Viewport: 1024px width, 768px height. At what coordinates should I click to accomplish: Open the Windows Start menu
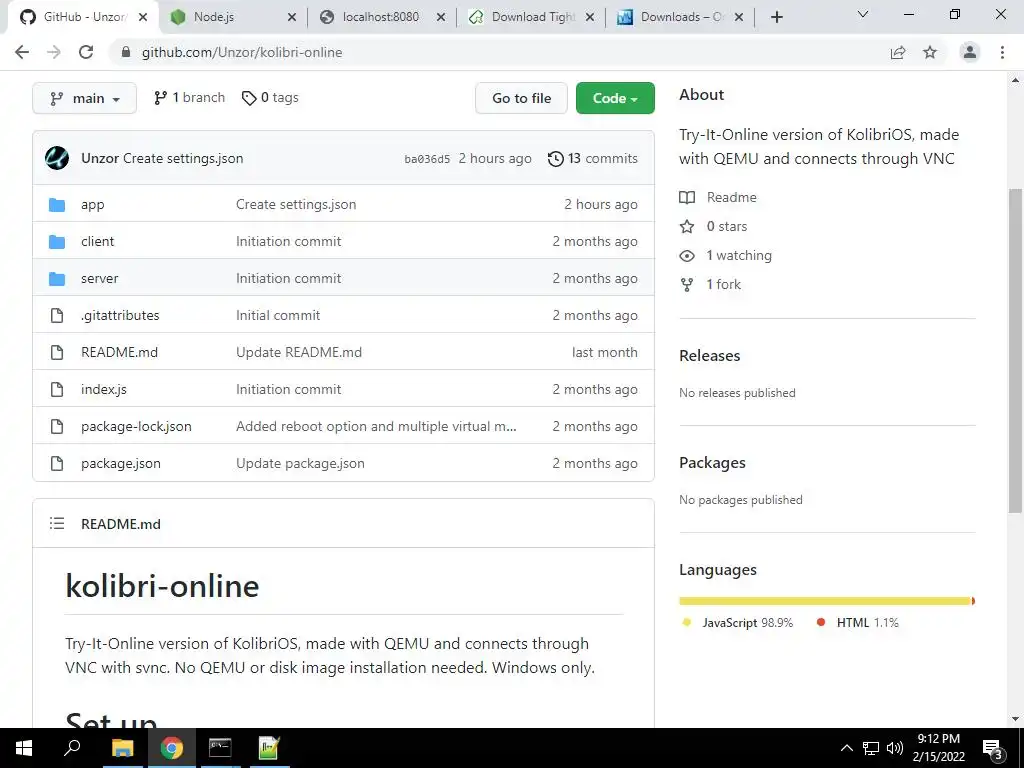tap(24, 748)
